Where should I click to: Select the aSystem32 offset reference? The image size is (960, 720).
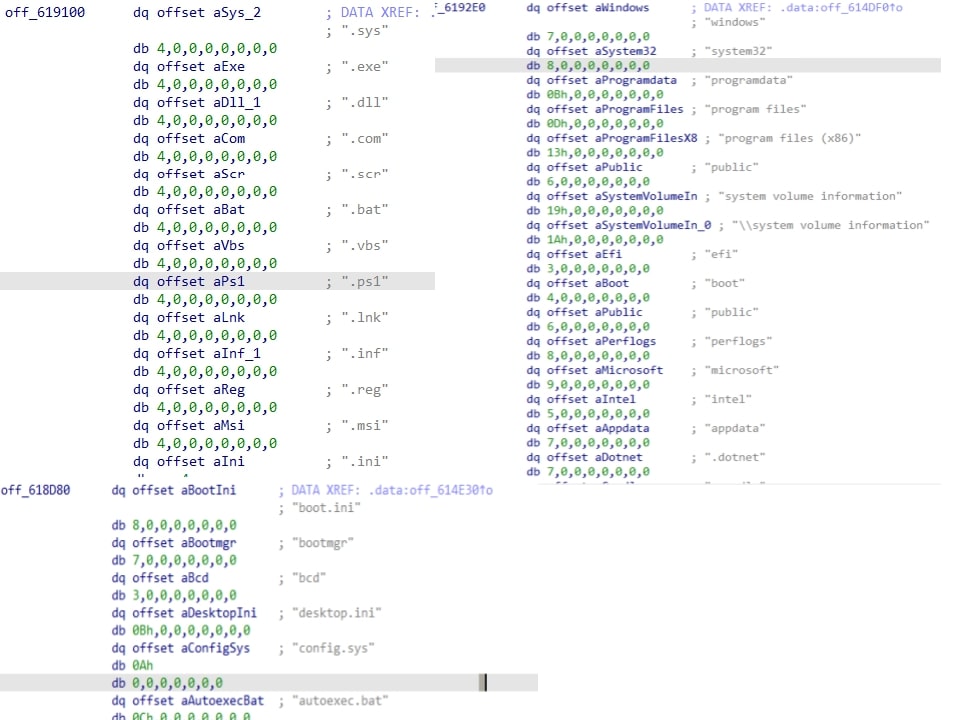point(628,51)
